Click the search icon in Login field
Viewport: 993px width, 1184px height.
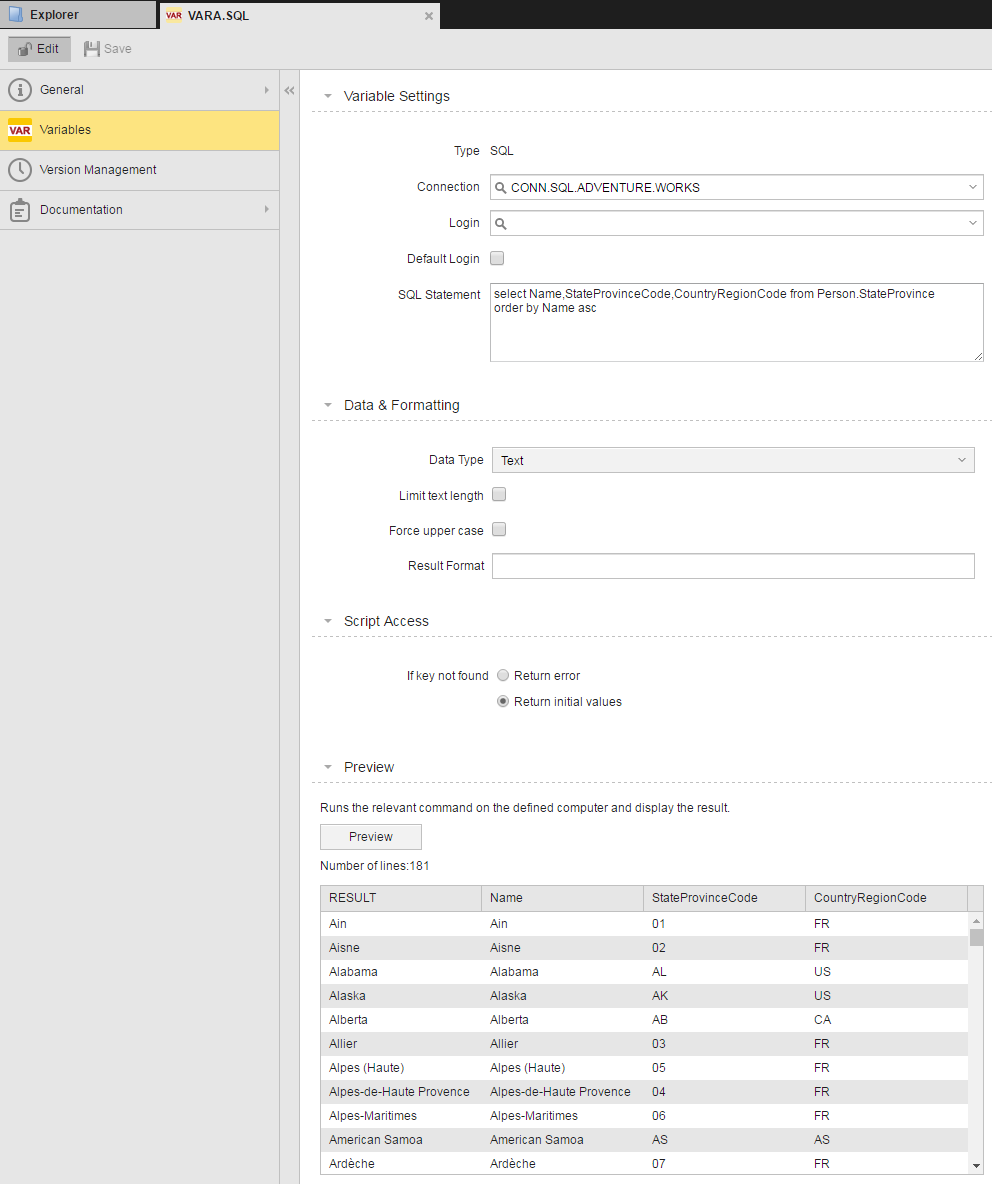click(x=501, y=224)
